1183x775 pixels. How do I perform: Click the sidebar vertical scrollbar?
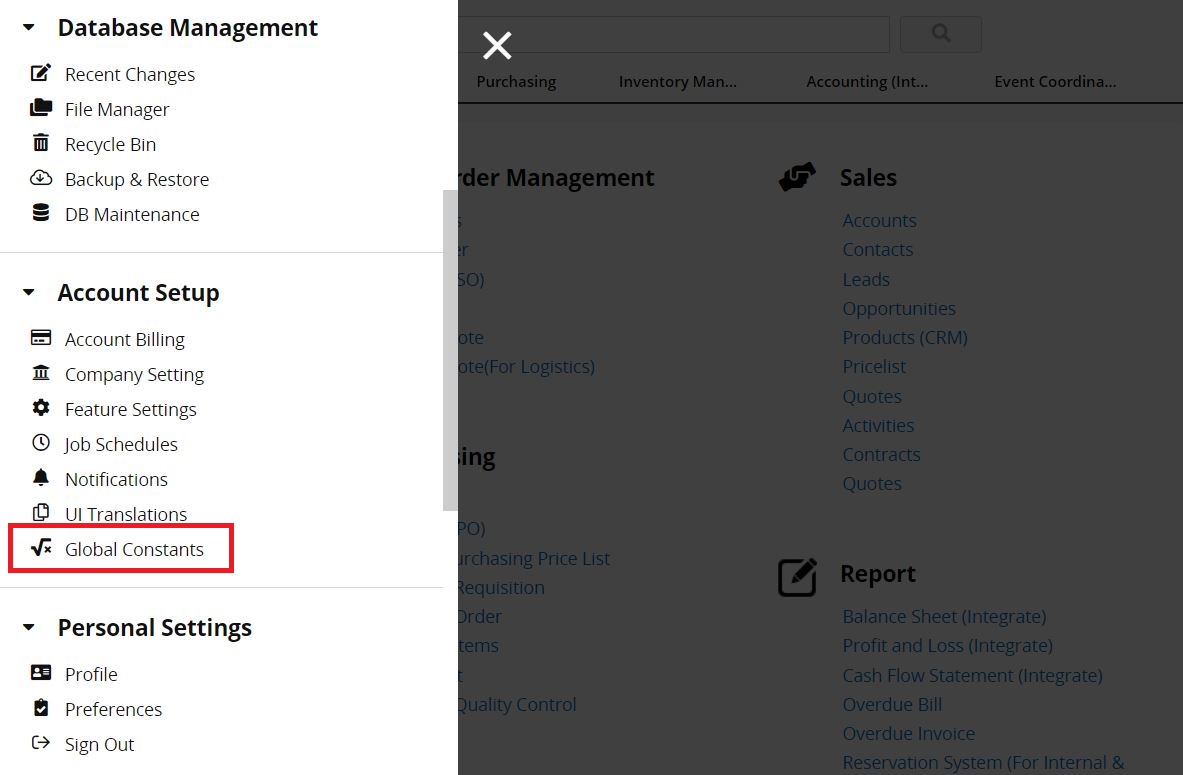[450, 350]
